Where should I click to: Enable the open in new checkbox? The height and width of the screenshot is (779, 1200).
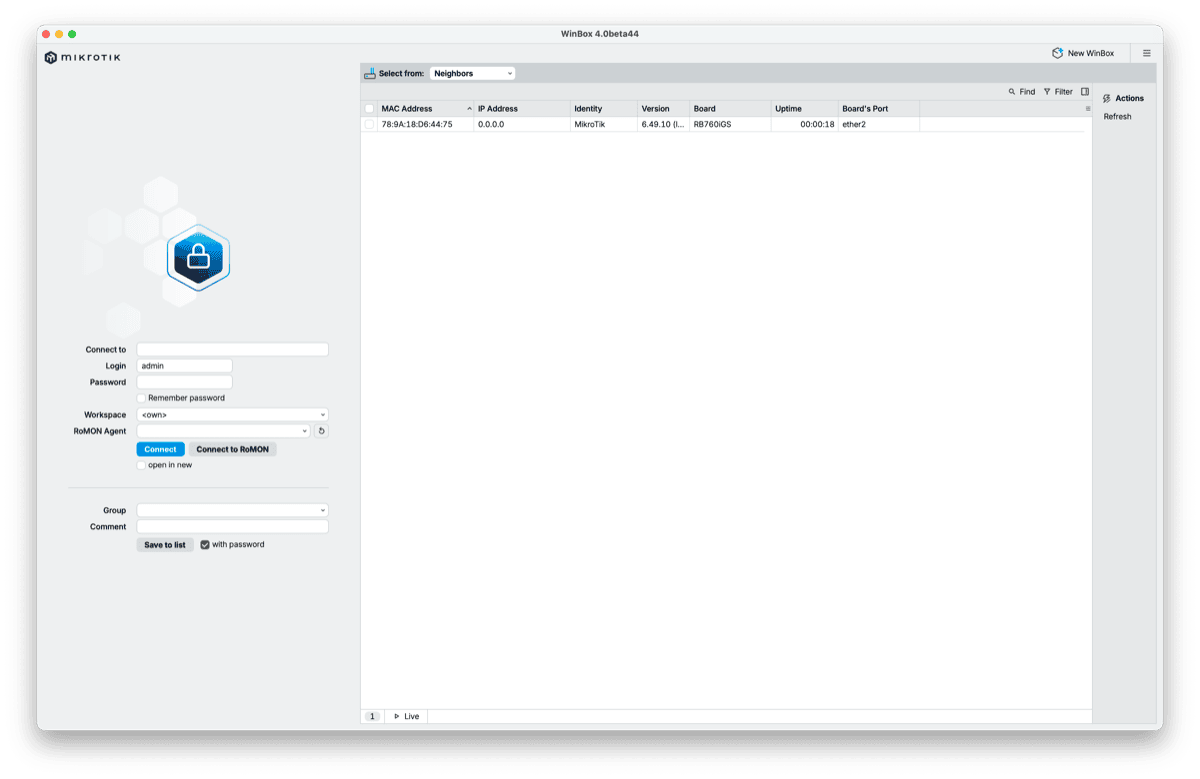[x=141, y=464]
